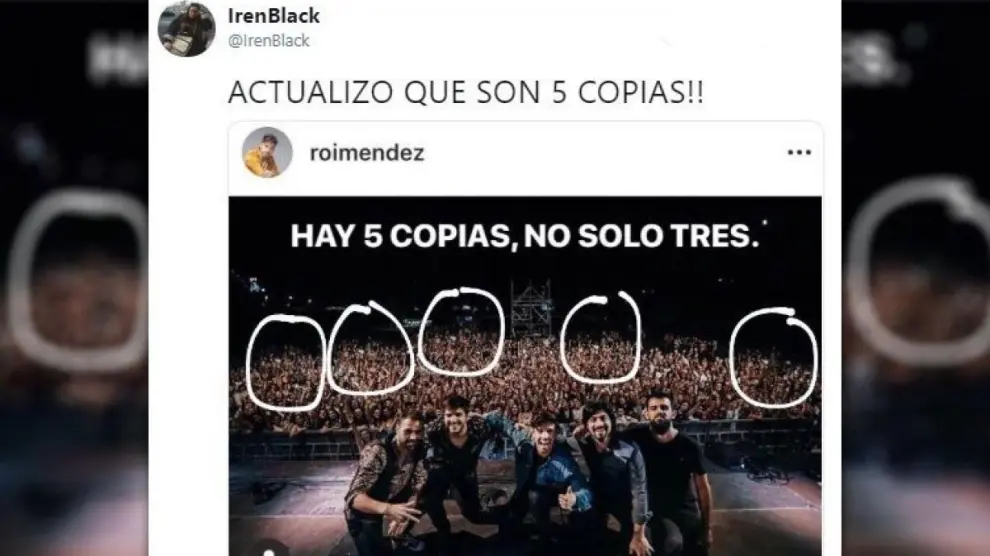Open the three-dot options menu on roimendez post
This screenshot has width=990, height=556.
799,153
